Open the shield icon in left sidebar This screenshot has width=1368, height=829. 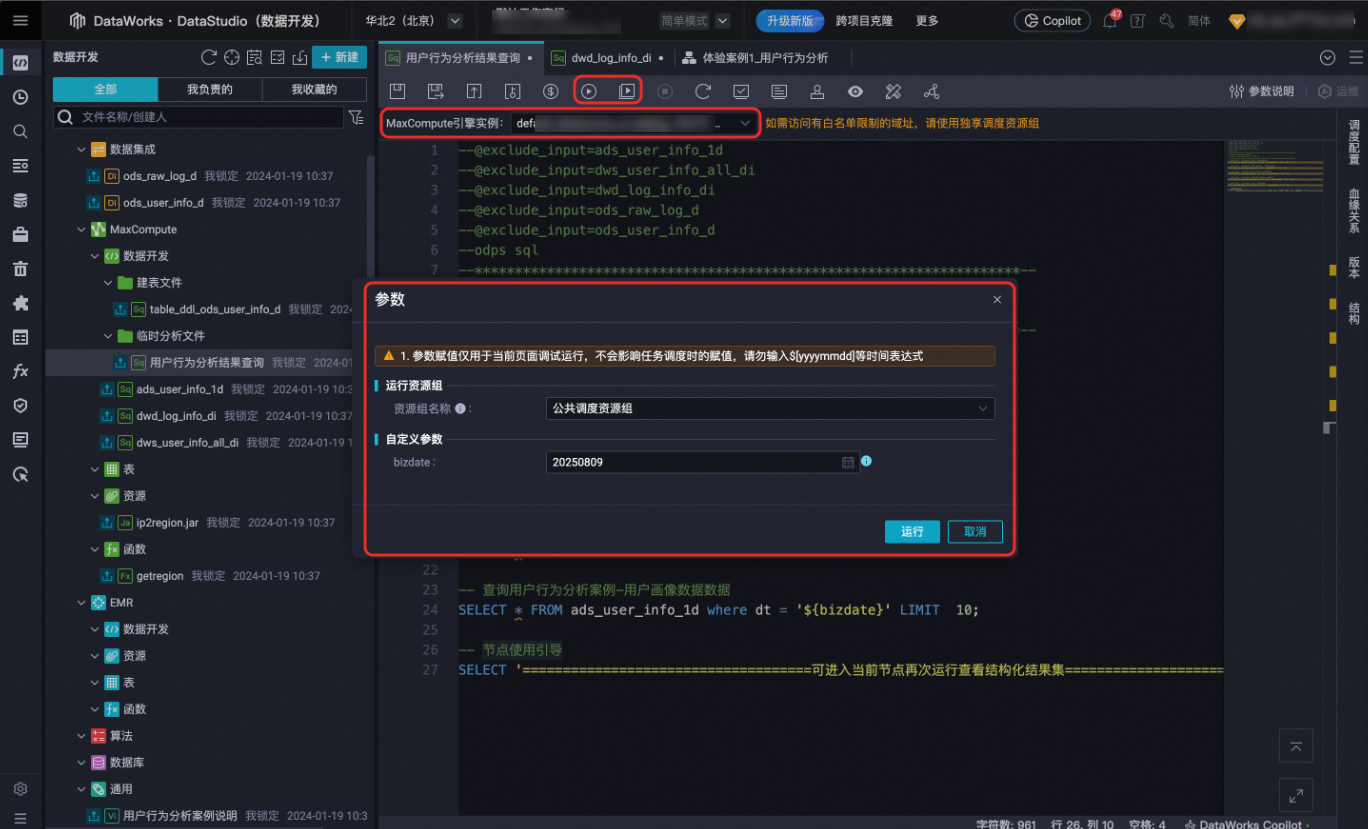click(20, 405)
